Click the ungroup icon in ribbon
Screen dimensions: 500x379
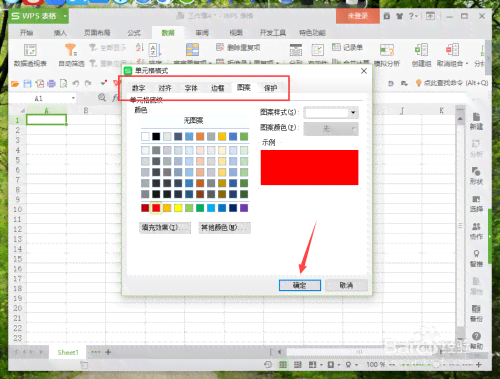(x=452, y=50)
